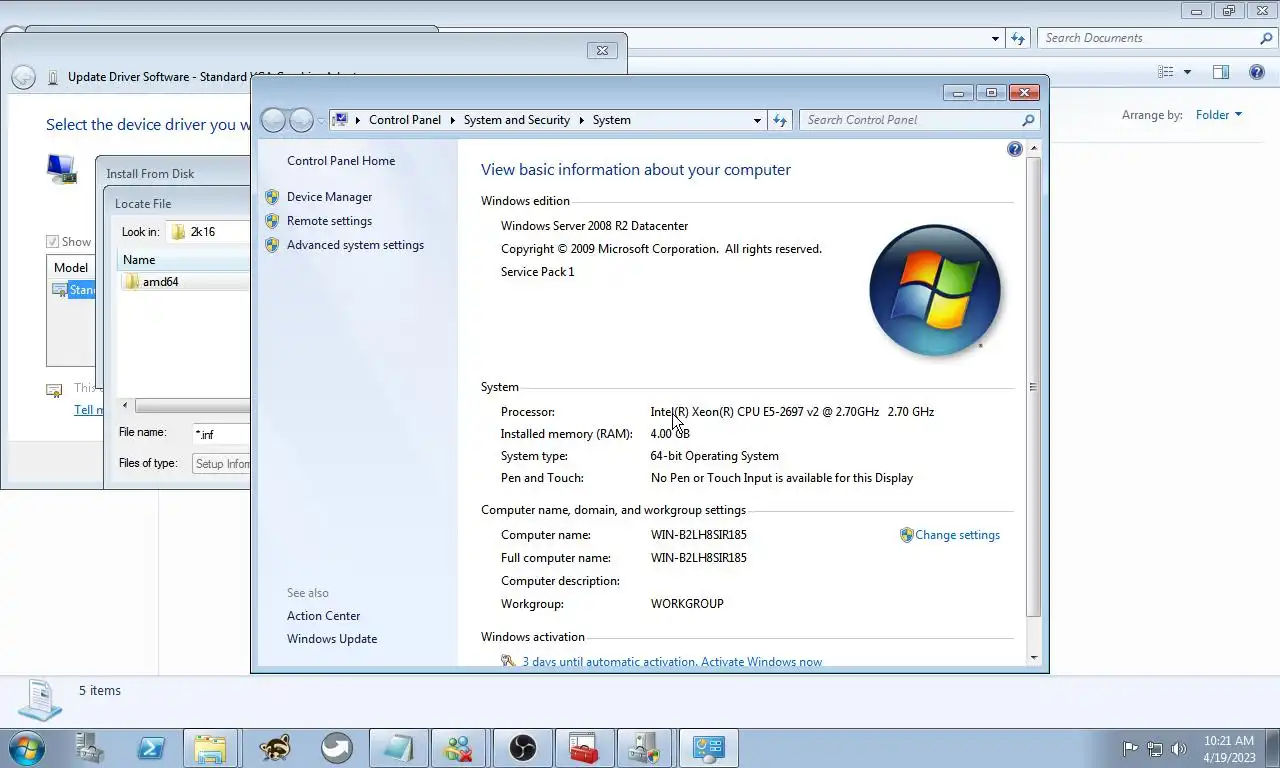The image size is (1280, 768).
Task: Select the System and Security breadcrumb
Action: pos(516,120)
